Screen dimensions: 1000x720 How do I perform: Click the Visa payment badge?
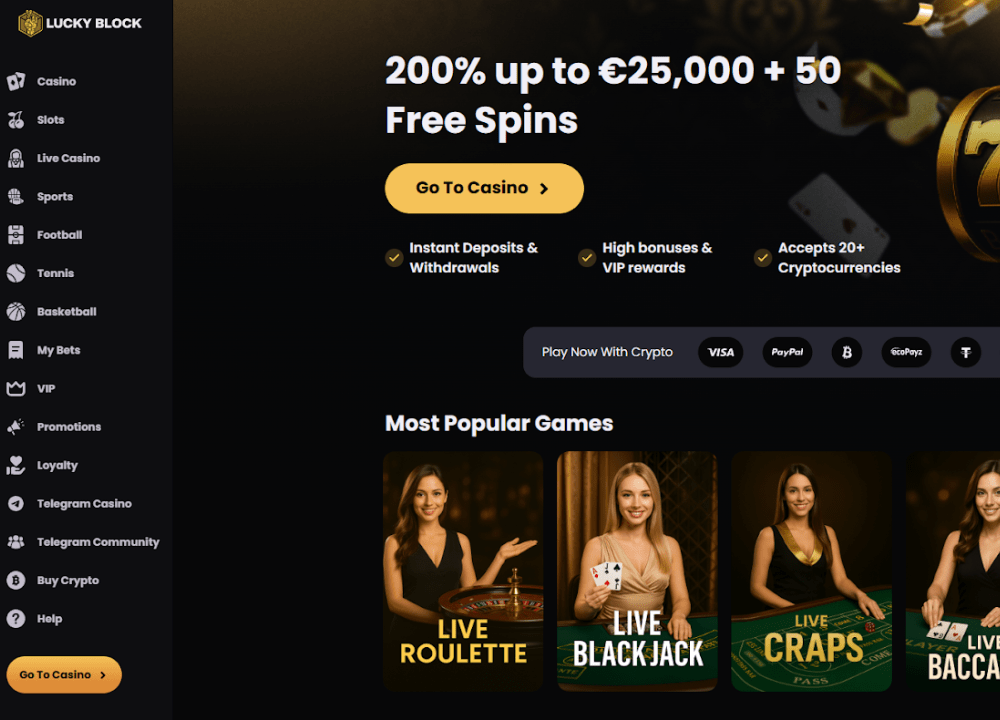click(x=721, y=352)
